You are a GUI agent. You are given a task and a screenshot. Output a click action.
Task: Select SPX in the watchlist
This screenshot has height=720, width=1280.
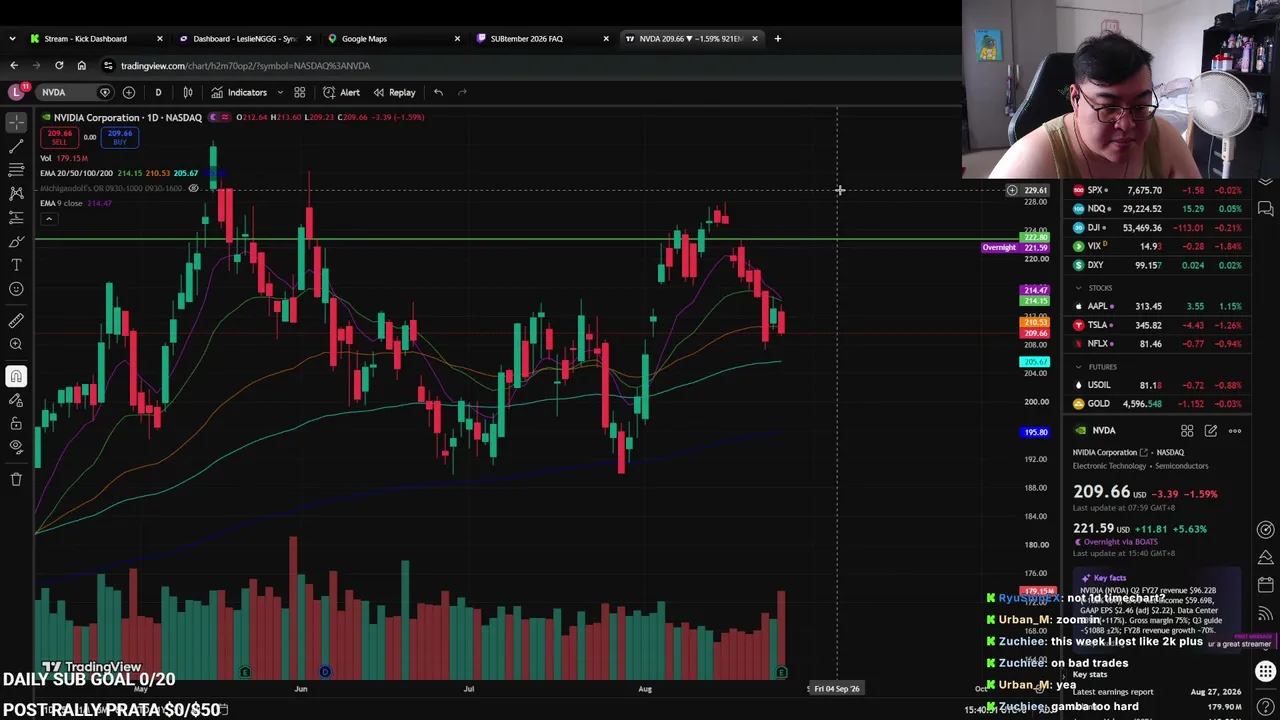[x=1157, y=190]
